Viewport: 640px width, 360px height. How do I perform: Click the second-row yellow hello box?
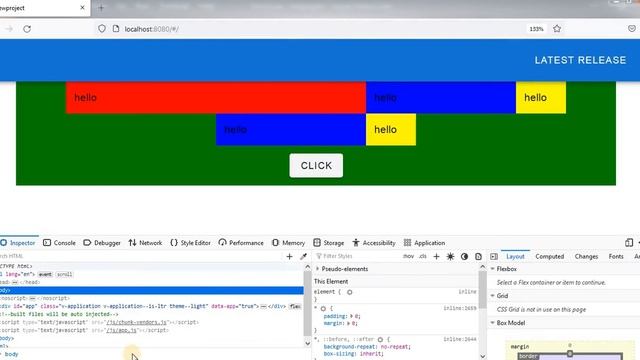pos(391,129)
